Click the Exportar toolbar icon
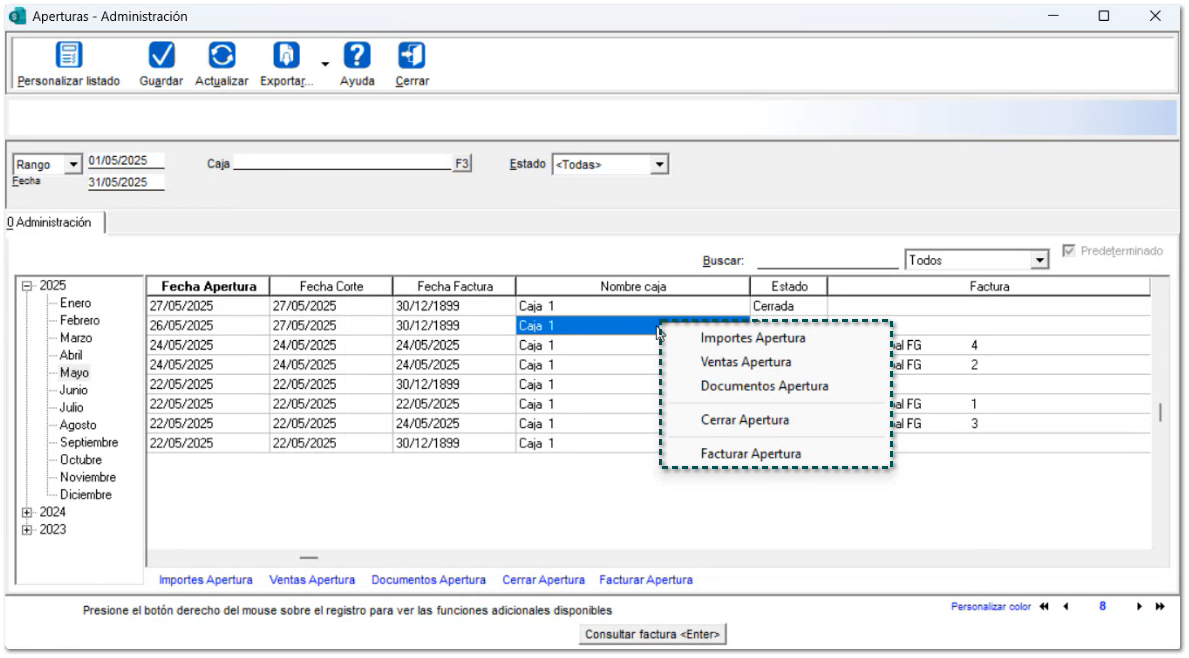Screen dimensions: 1189x658 click(286, 56)
